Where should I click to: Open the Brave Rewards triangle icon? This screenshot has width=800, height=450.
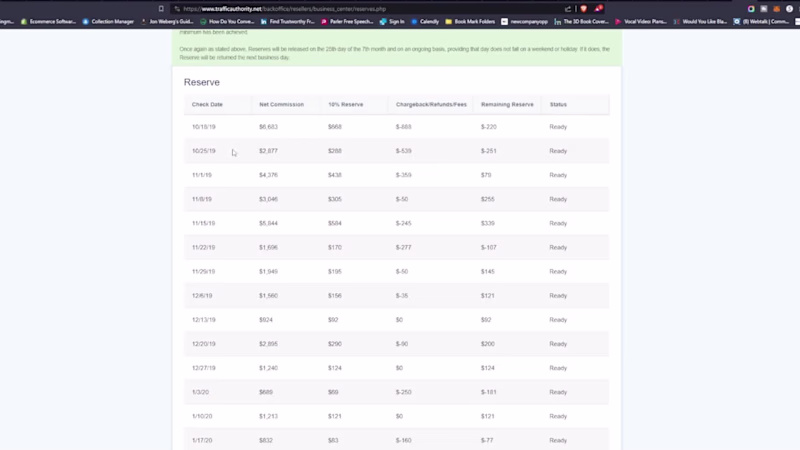click(x=598, y=9)
